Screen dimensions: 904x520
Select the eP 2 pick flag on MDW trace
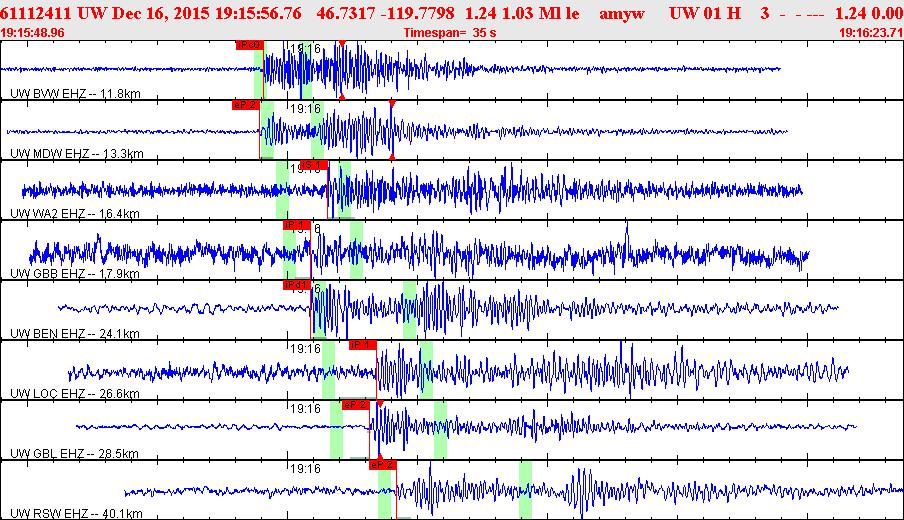point(245,104)
